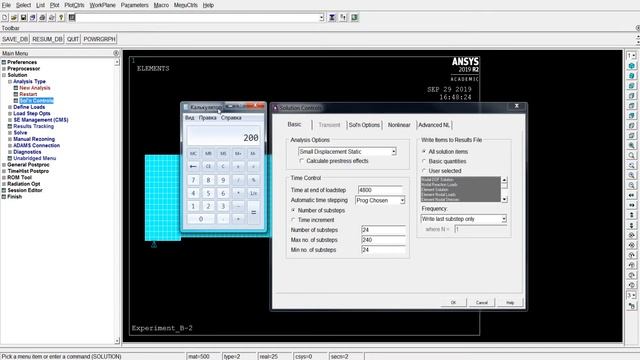Enable Calculate prestress effects checkbox
Viewport: 640px width, 360px height.
[x=302, y=161]
